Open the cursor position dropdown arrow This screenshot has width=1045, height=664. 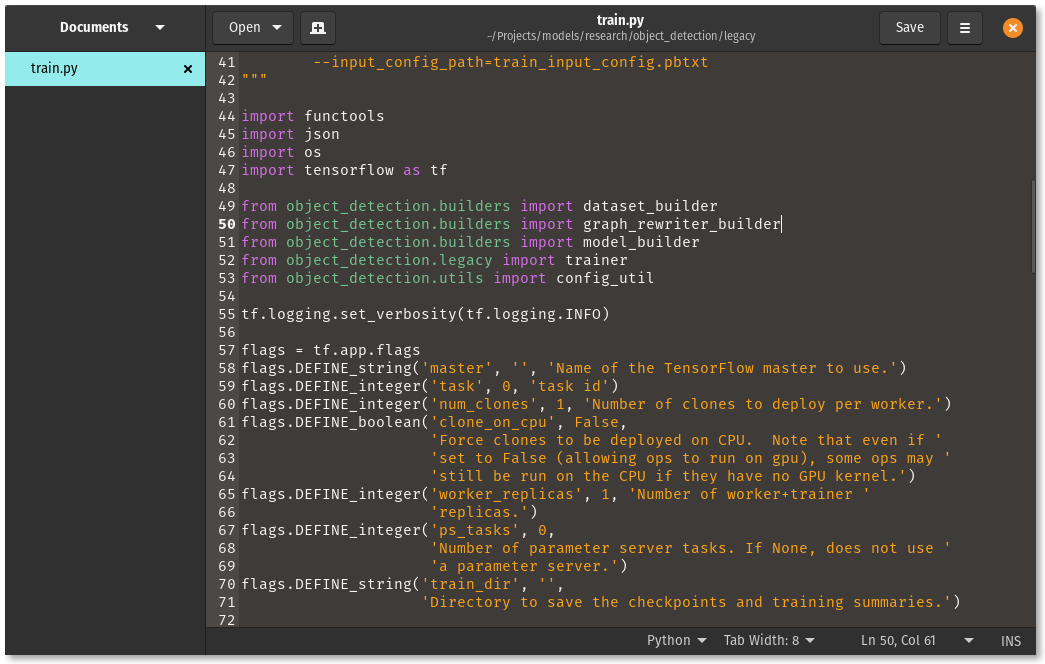pyautogui.click(x=968, y=641)
